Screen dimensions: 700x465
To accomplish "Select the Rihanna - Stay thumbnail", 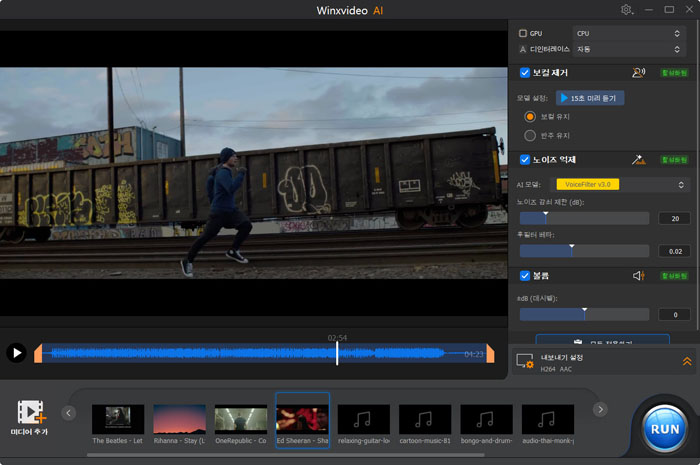I will pyautogui.click(x=179, y=419).
